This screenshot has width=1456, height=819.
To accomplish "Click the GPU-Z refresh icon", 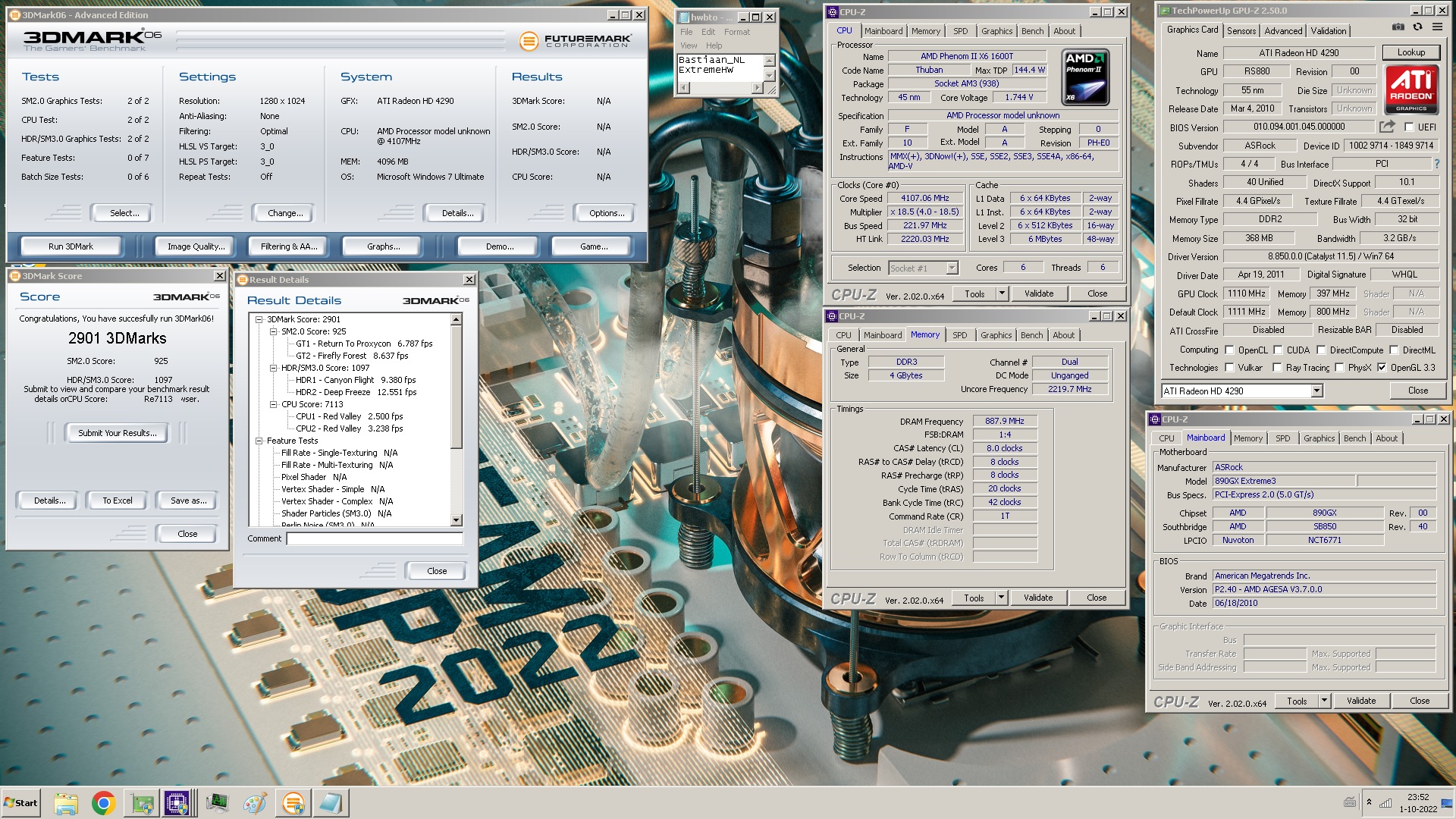I will click(1417, 27).
